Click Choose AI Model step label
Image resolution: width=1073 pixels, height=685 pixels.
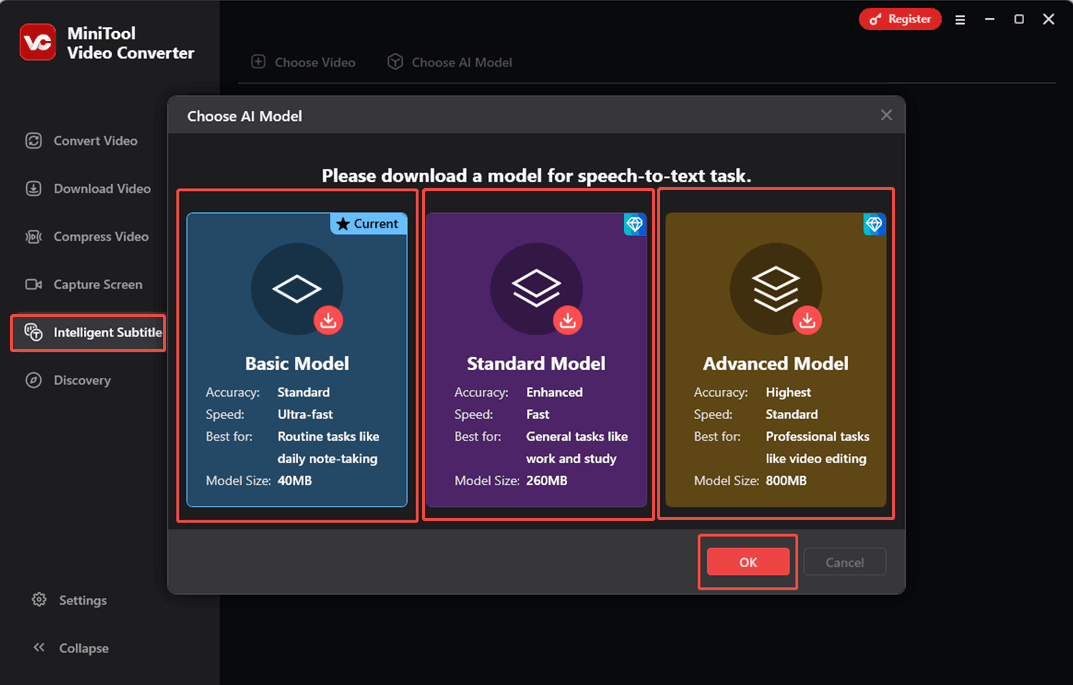[462, 62]
